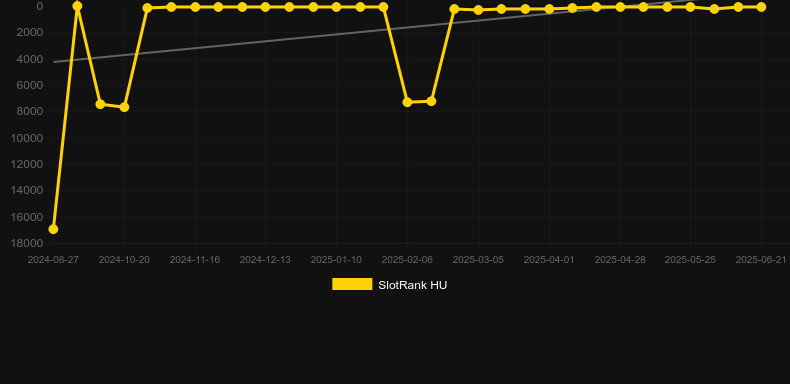Click the data point above 2024-12-13
The image size is (790, 384).
tap(266, 7)
